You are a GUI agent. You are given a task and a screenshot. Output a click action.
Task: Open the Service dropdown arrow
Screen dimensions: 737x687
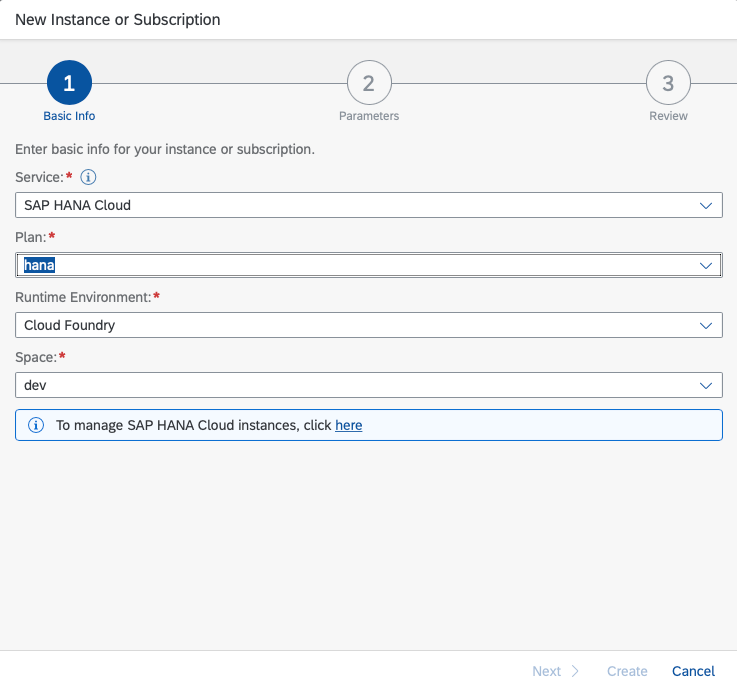coord(706,205)
